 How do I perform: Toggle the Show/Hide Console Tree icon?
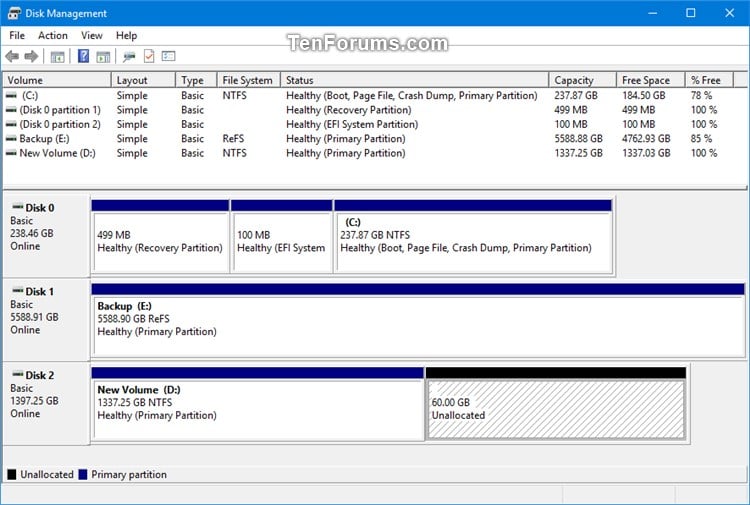click(57, 56)
